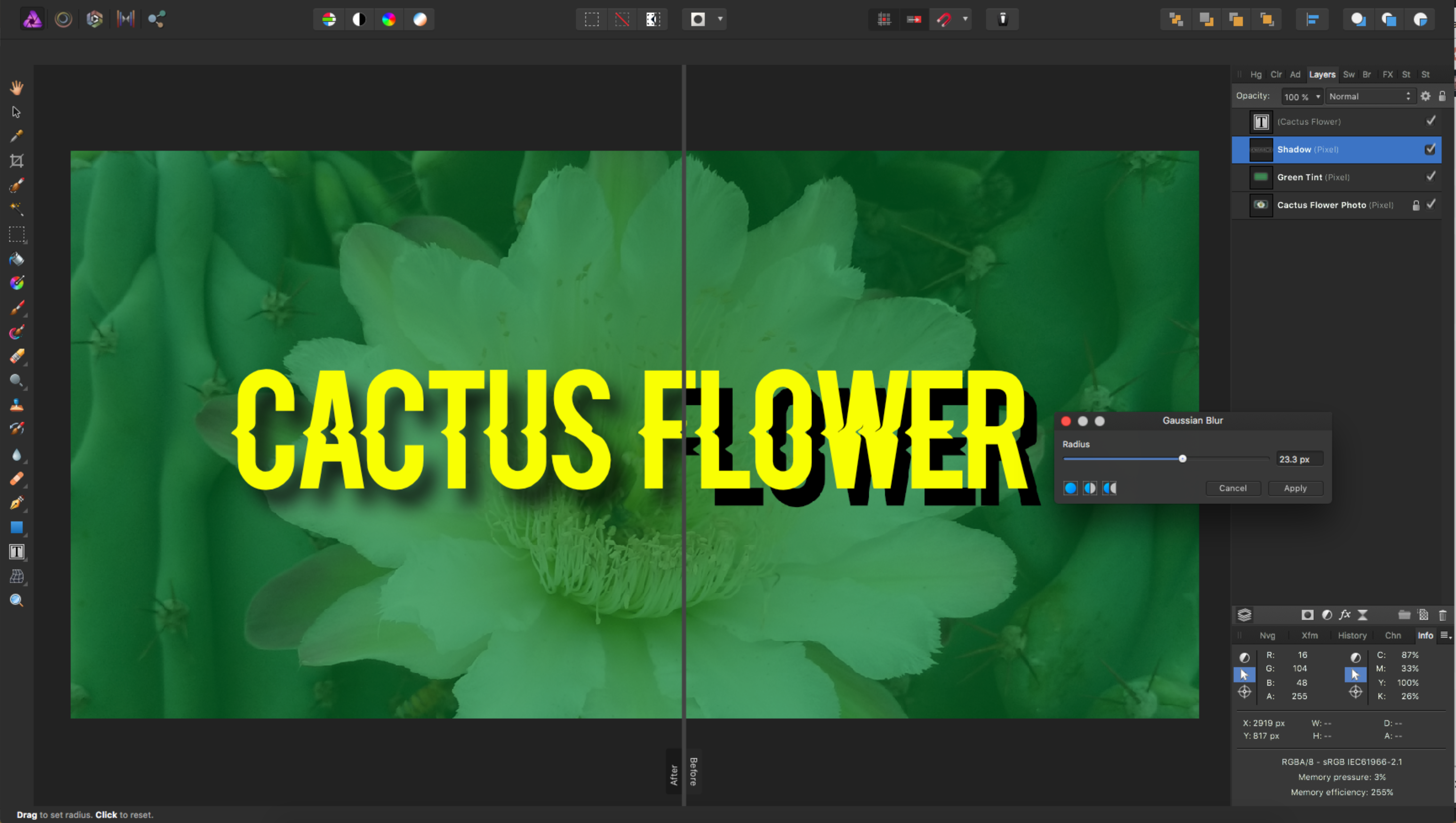Select the Flood Select magic wand tool
The width and height of the screenshot is (1456, 823).
pos(16,209)
